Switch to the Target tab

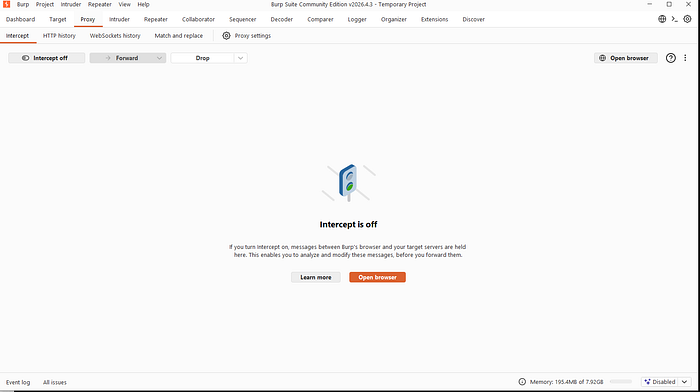pos(58,19)
